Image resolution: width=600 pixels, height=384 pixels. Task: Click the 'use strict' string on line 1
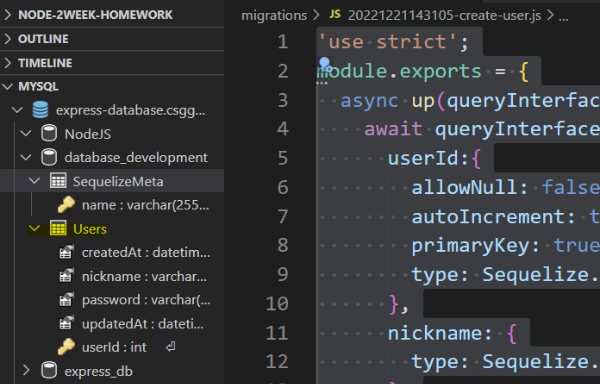point(389,42)
